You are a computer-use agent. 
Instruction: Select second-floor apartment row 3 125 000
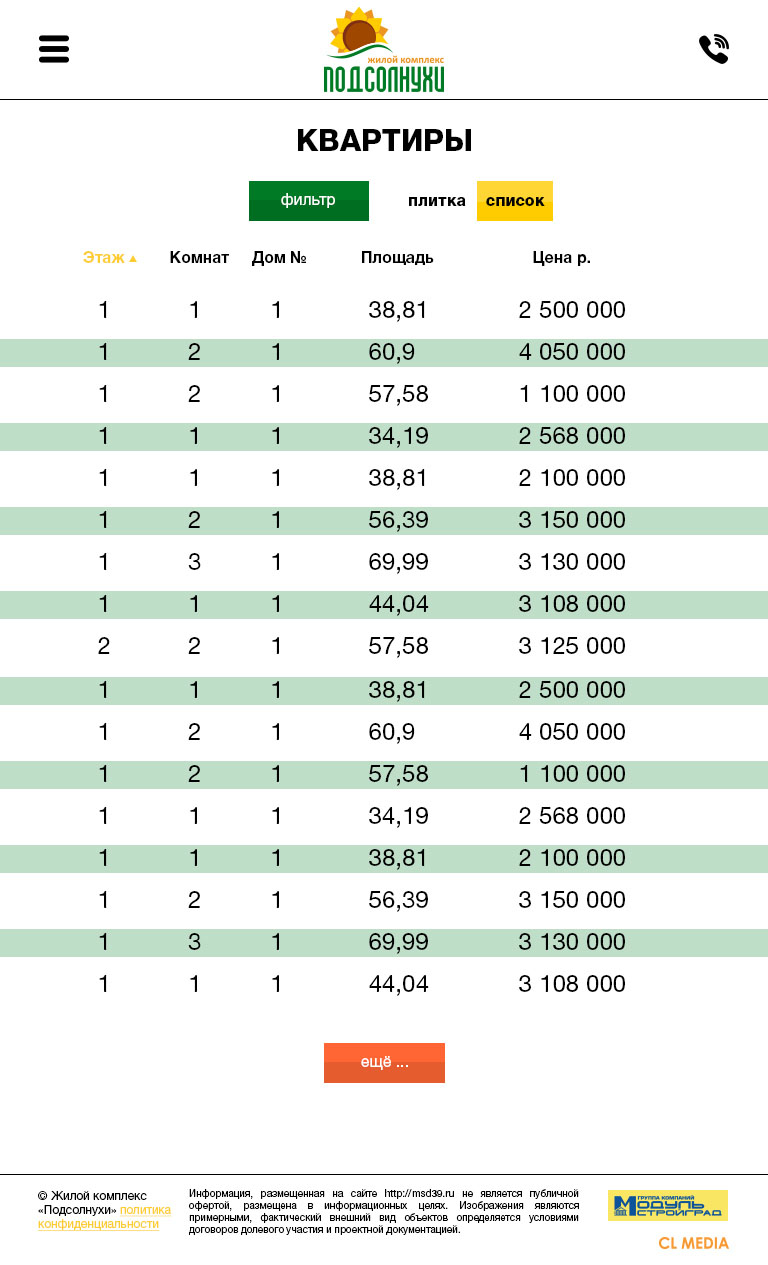tap(384, 647)
